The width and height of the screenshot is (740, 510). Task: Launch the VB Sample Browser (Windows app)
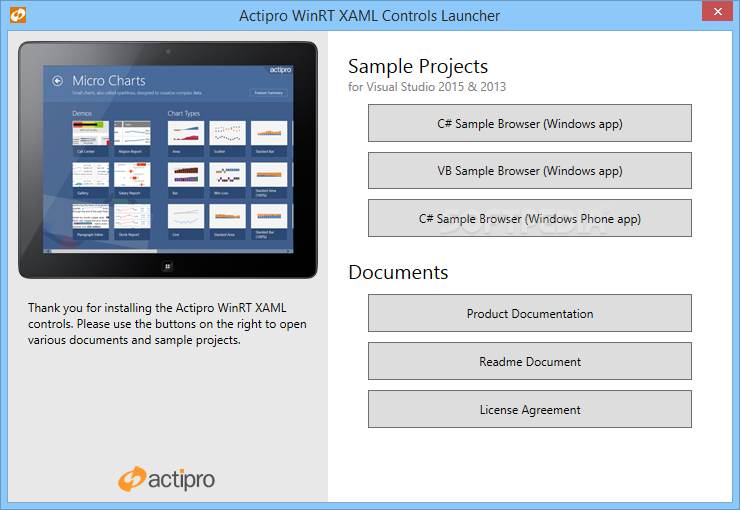(x=530, y=170)
